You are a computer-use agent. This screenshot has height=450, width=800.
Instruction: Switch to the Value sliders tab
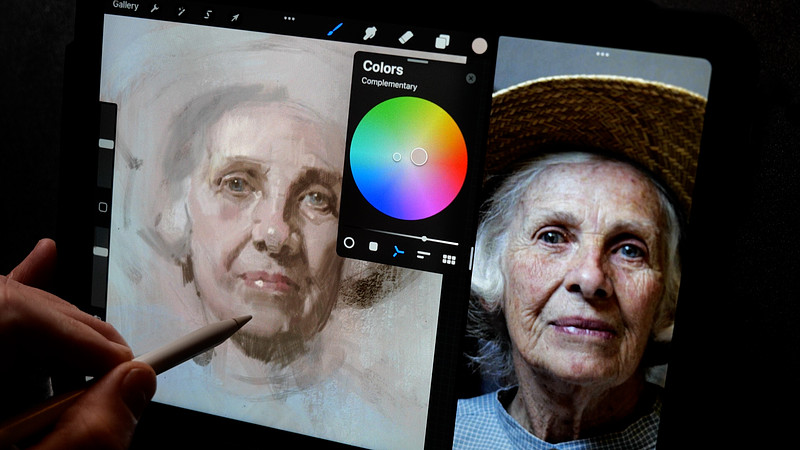423,255
